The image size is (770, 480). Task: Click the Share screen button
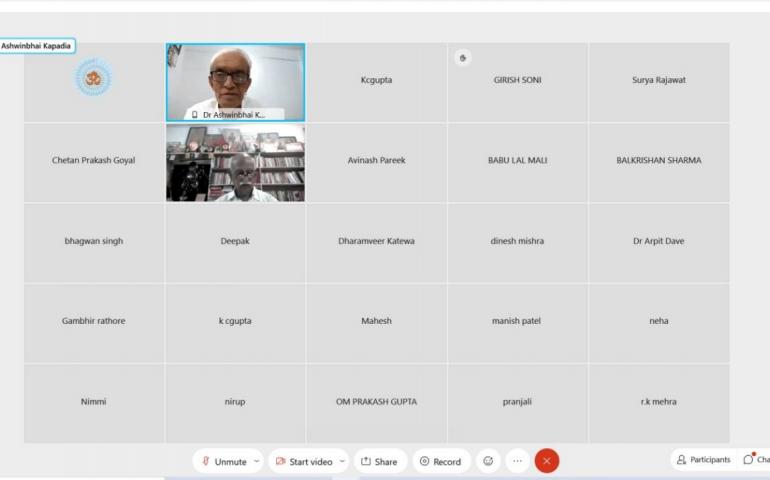(x=380, y=461)
